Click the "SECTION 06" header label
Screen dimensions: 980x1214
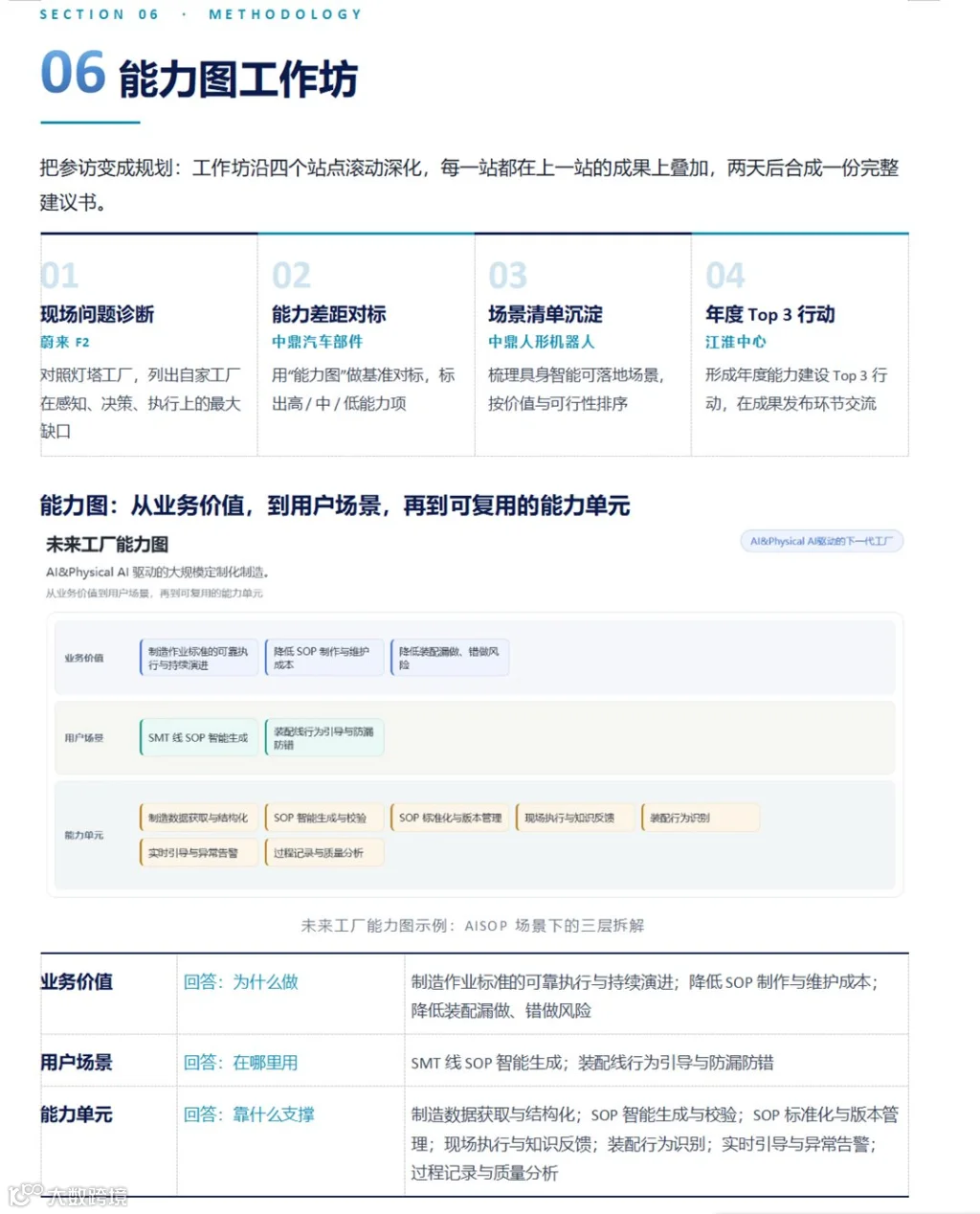pyautogui.click(x=99, y=14)
